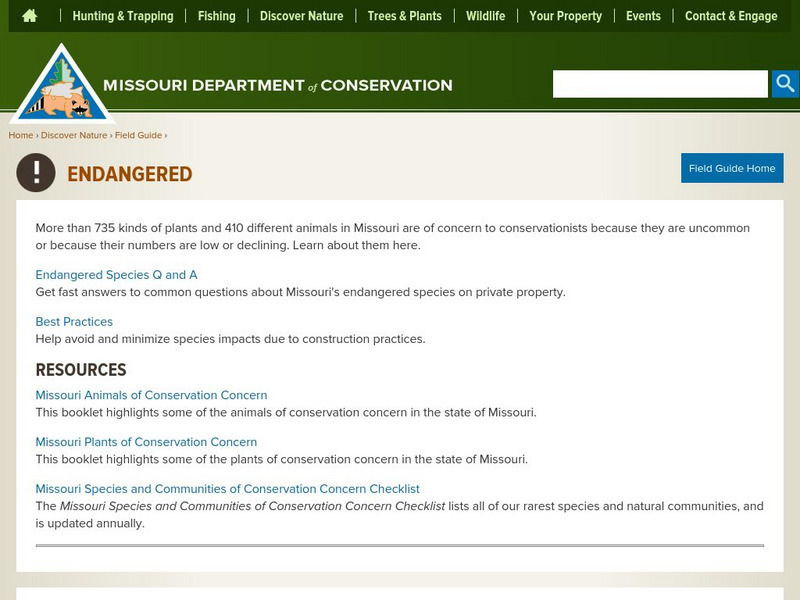Click the 'More than 735 kinds of plants' paragraph
The image size is (800, 600).
pyautogui.click(x=392, y=236)
